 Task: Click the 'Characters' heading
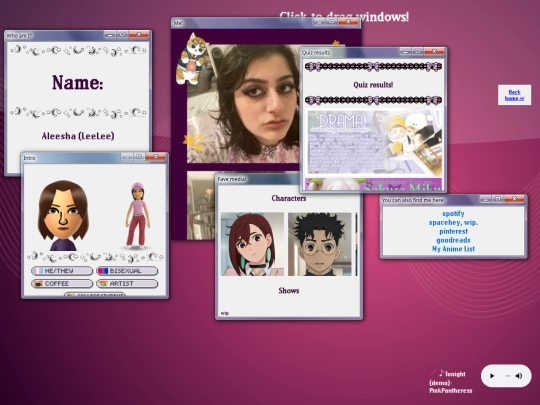pos(289,198)
